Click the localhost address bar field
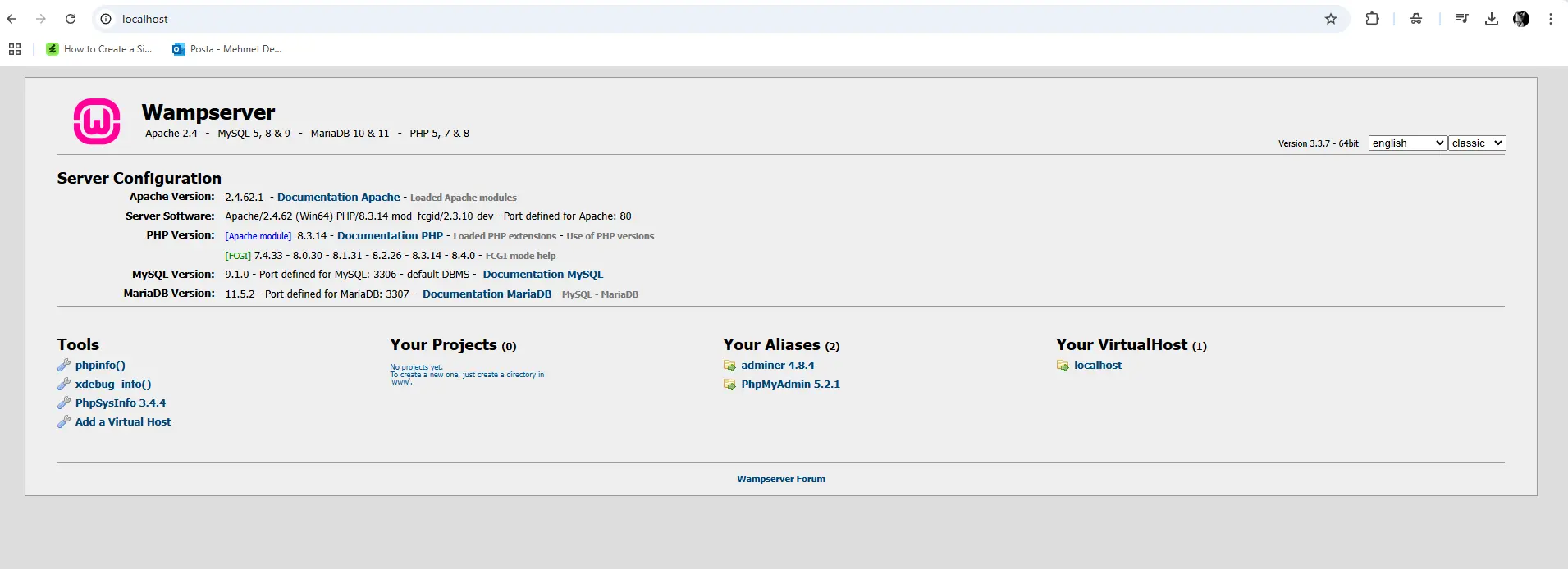Screen dimensions: 1568x569 coord(656,19)
